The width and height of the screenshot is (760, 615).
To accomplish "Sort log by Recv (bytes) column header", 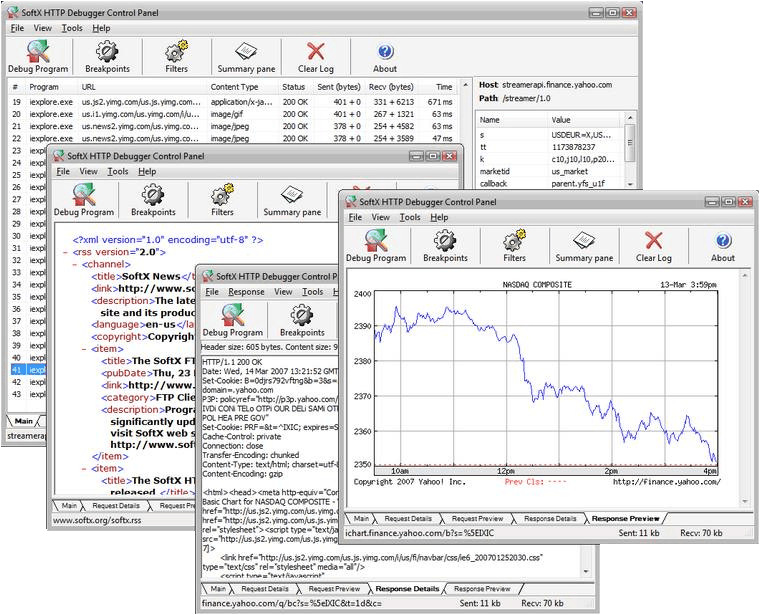I will click(391, 87).
